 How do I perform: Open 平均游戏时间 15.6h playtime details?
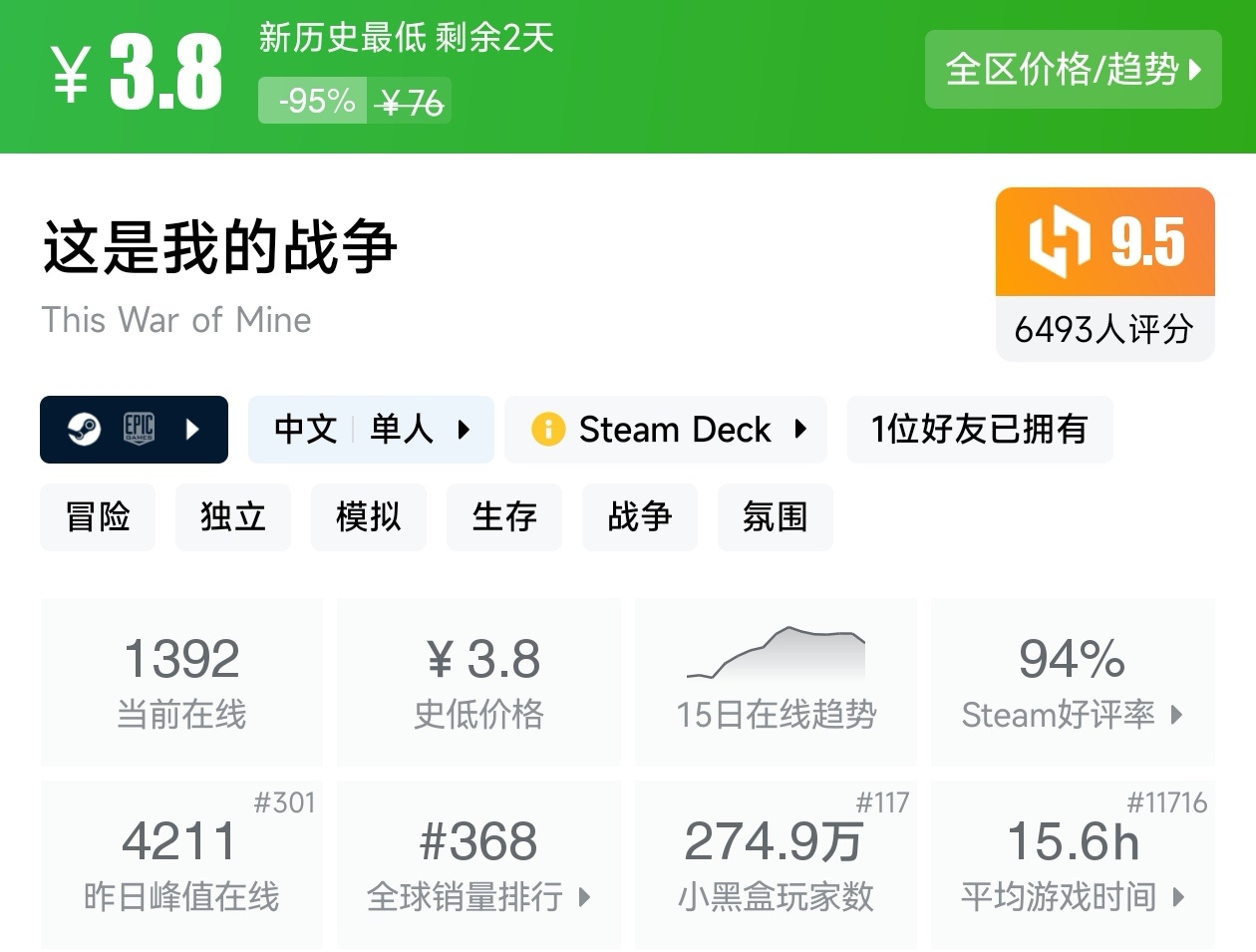[x=1073, y=864]
